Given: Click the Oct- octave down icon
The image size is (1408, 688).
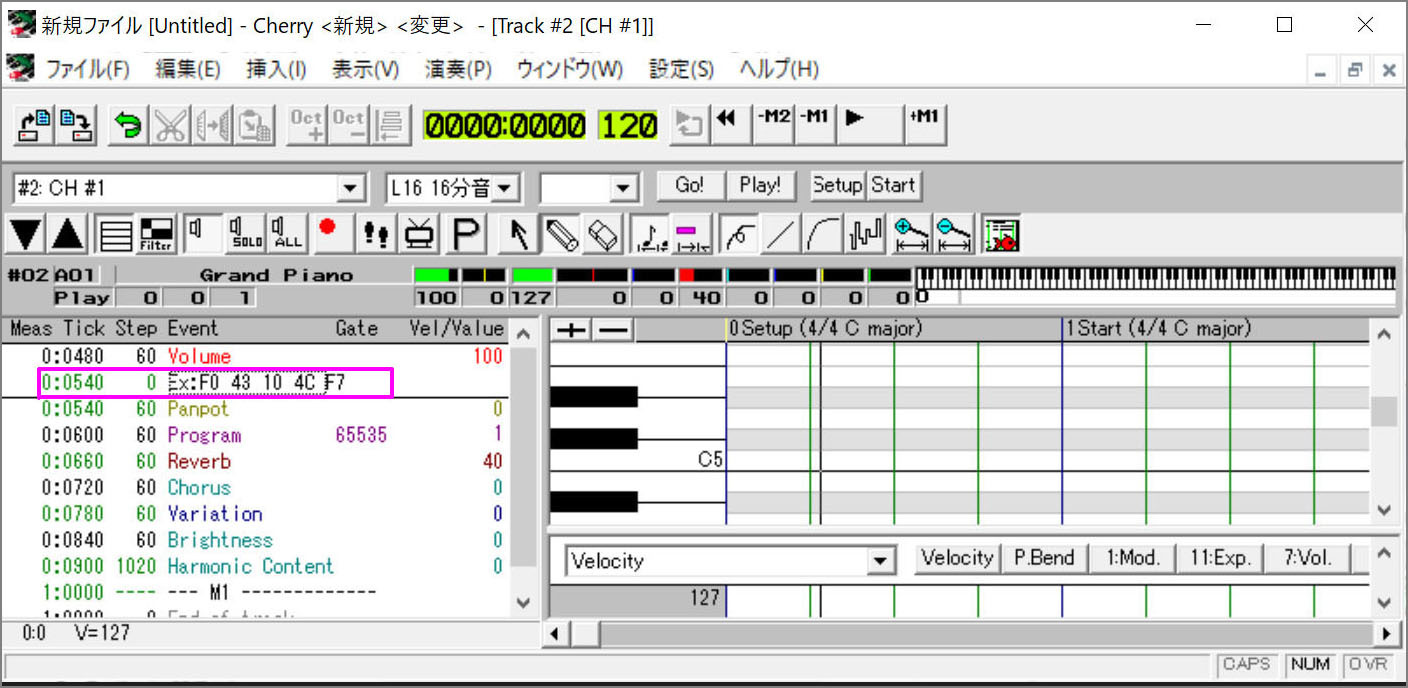Looking at the screenshot, I should [349, 124].
